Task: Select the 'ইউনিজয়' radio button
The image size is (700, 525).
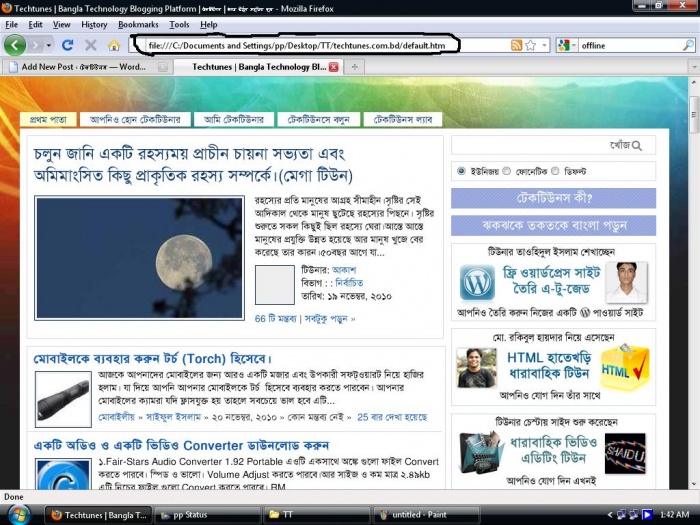Action: 461,171
